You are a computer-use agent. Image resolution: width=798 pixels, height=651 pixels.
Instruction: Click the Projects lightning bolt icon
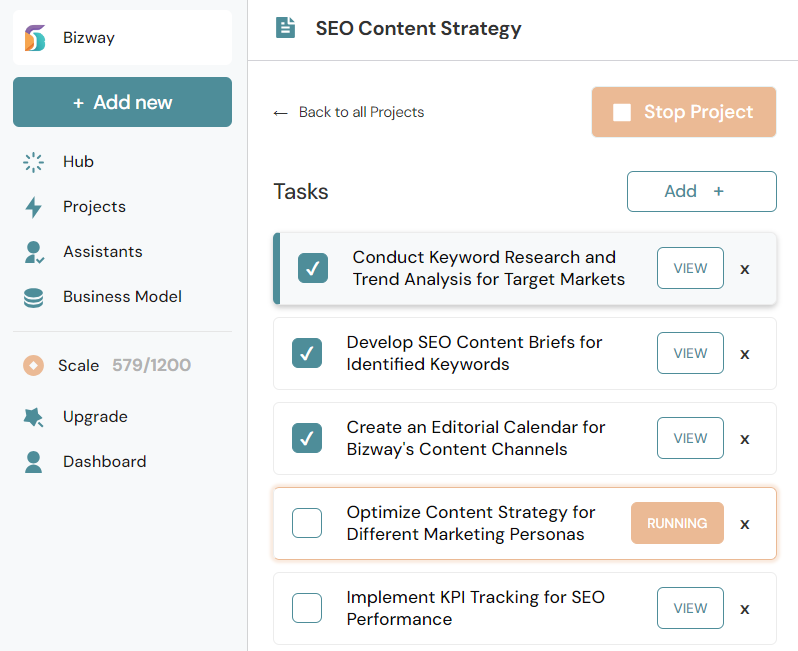click(34, 207)
